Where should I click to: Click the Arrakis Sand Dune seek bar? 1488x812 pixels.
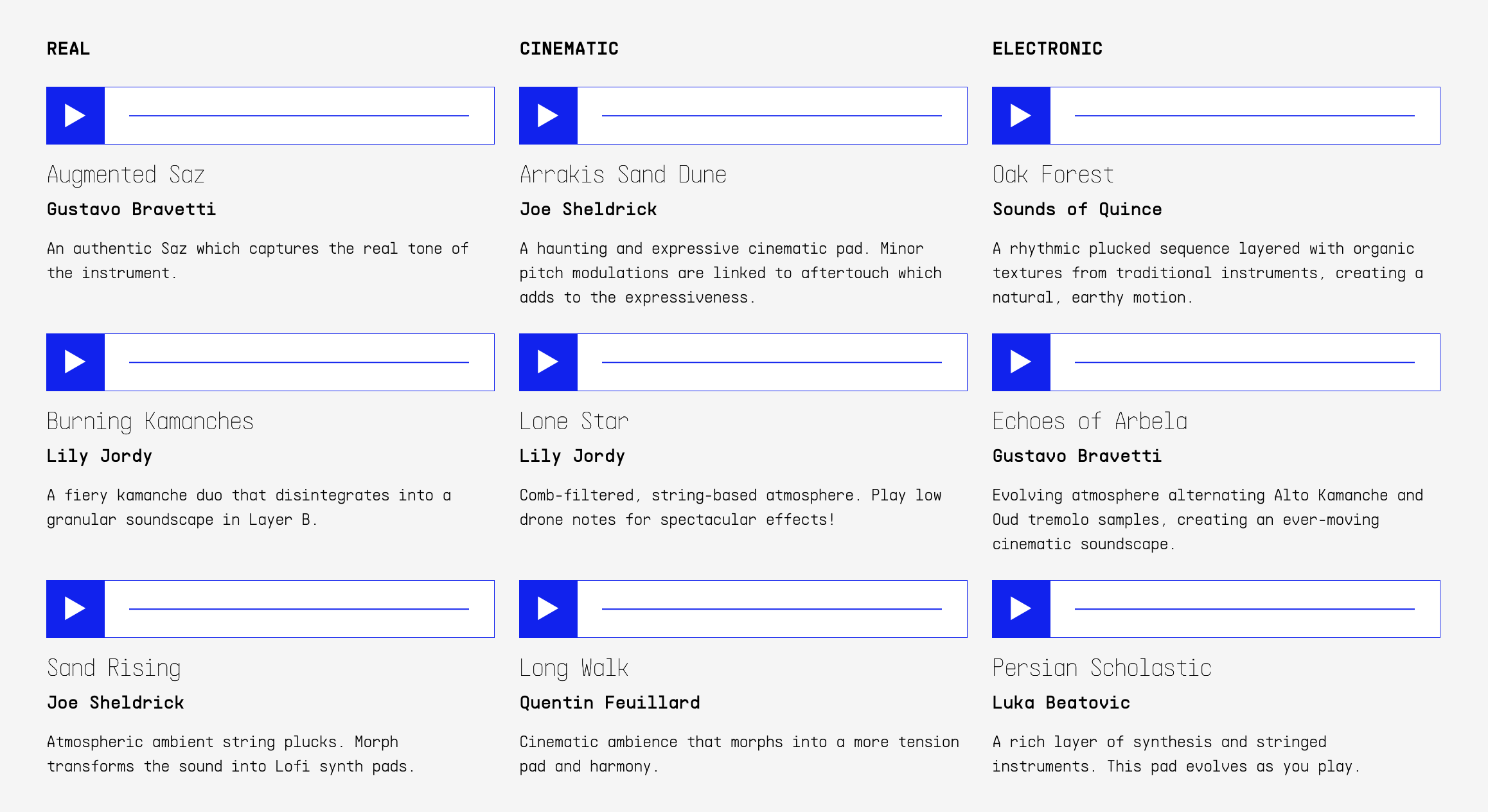pyautogui.click(x=772, y=116)
